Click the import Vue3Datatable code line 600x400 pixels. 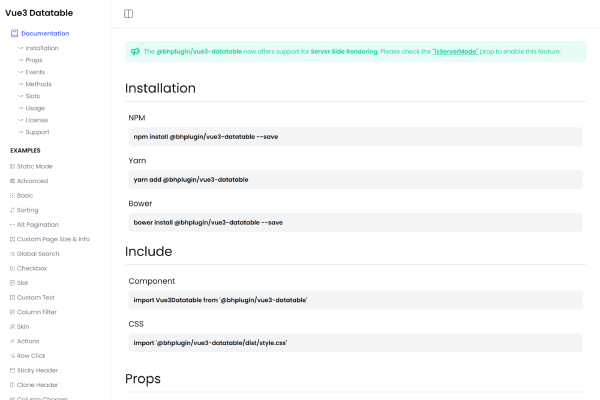coord(355,300)
